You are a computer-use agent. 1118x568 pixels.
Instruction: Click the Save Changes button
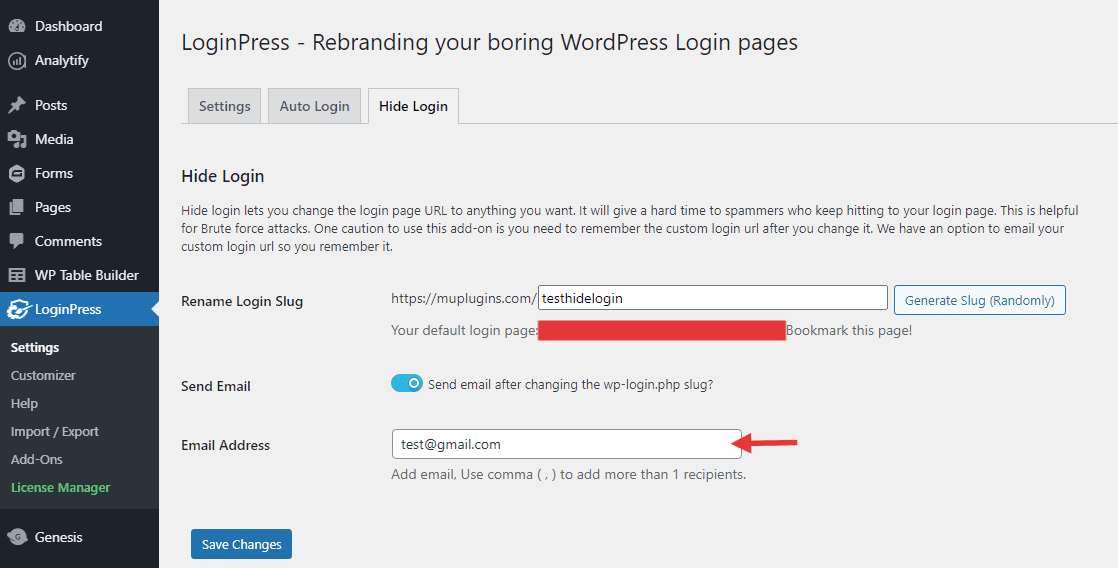242,544
